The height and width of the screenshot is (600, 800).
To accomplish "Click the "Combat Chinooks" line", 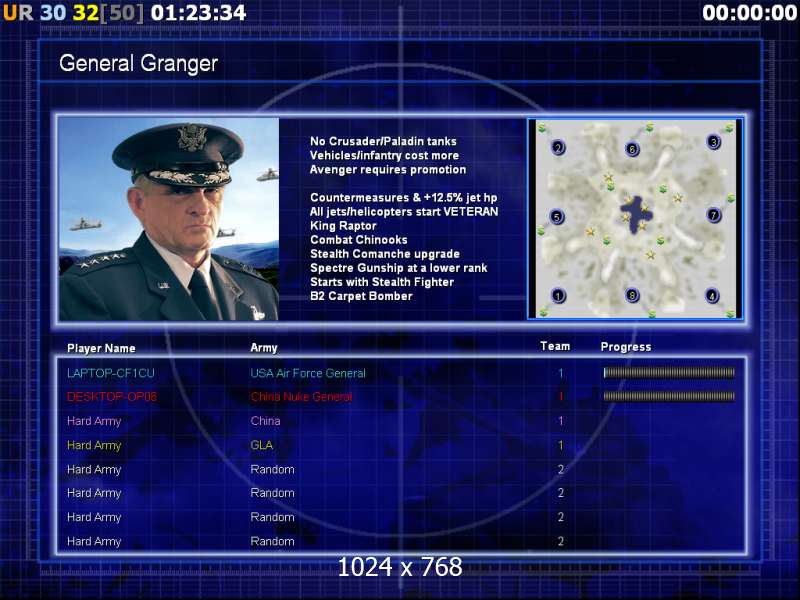I will (x=359, y=239).
